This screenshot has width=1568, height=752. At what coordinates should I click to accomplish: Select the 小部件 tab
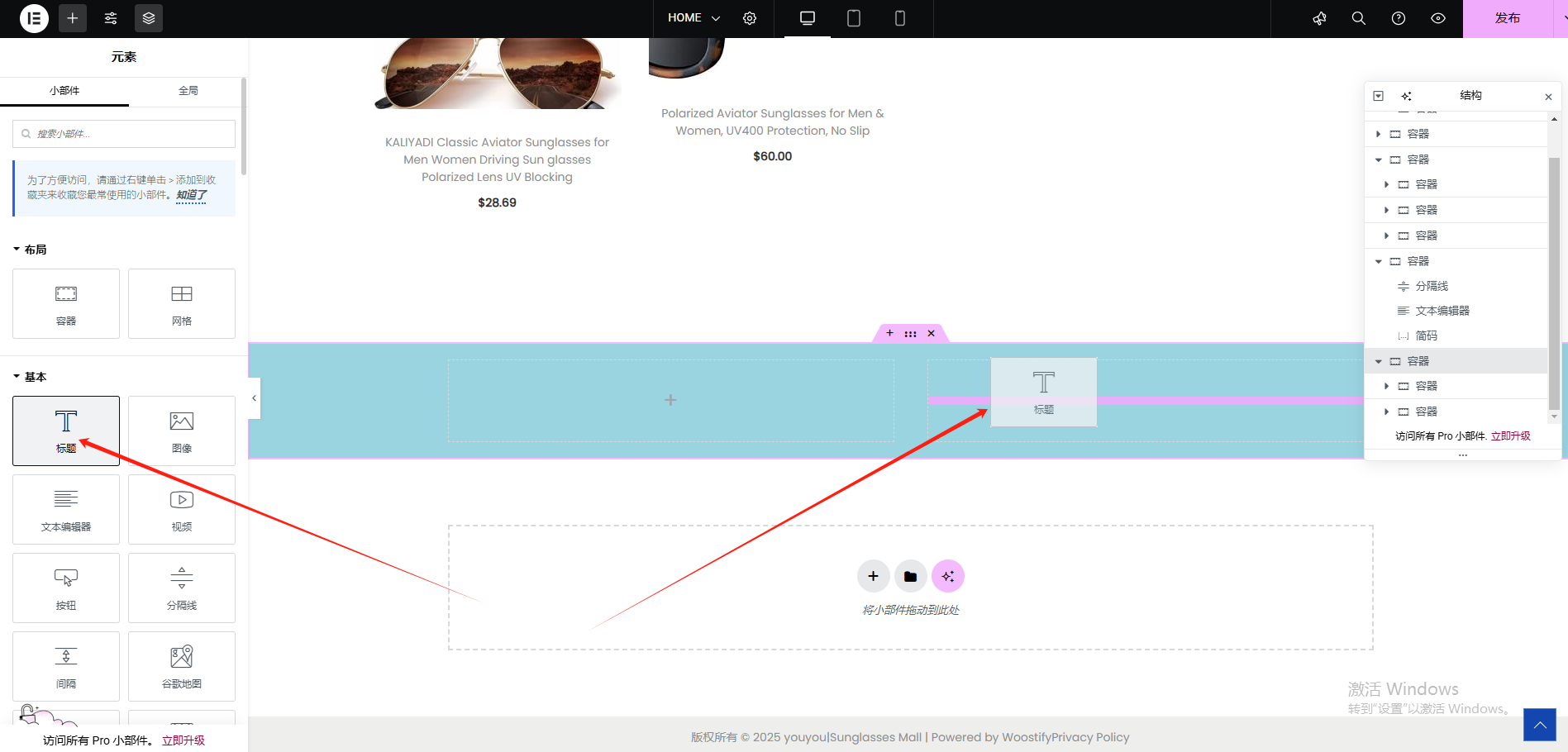[x=64, y=91]
